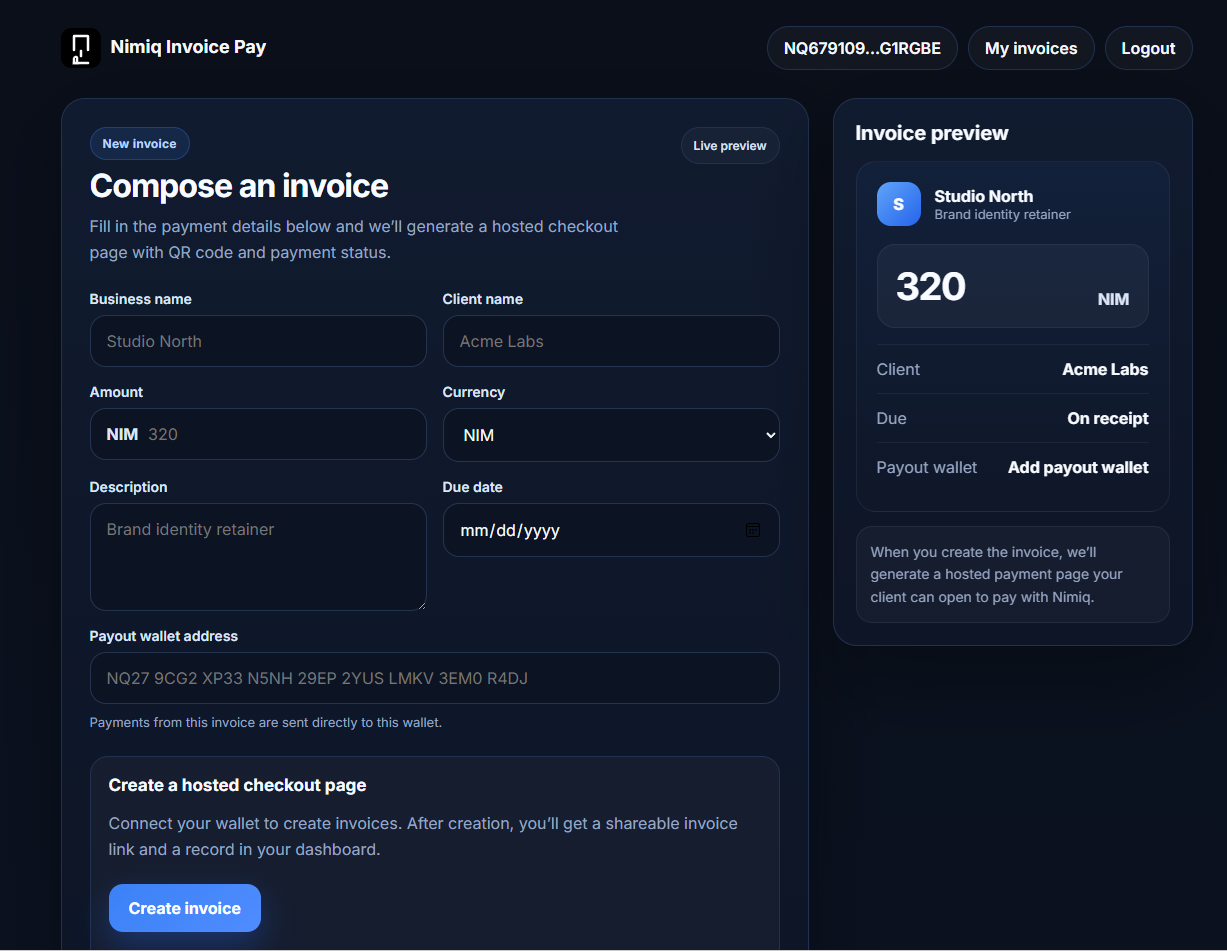
Task: Click the 'On receipt' due value
Action: coord(1108,418)
